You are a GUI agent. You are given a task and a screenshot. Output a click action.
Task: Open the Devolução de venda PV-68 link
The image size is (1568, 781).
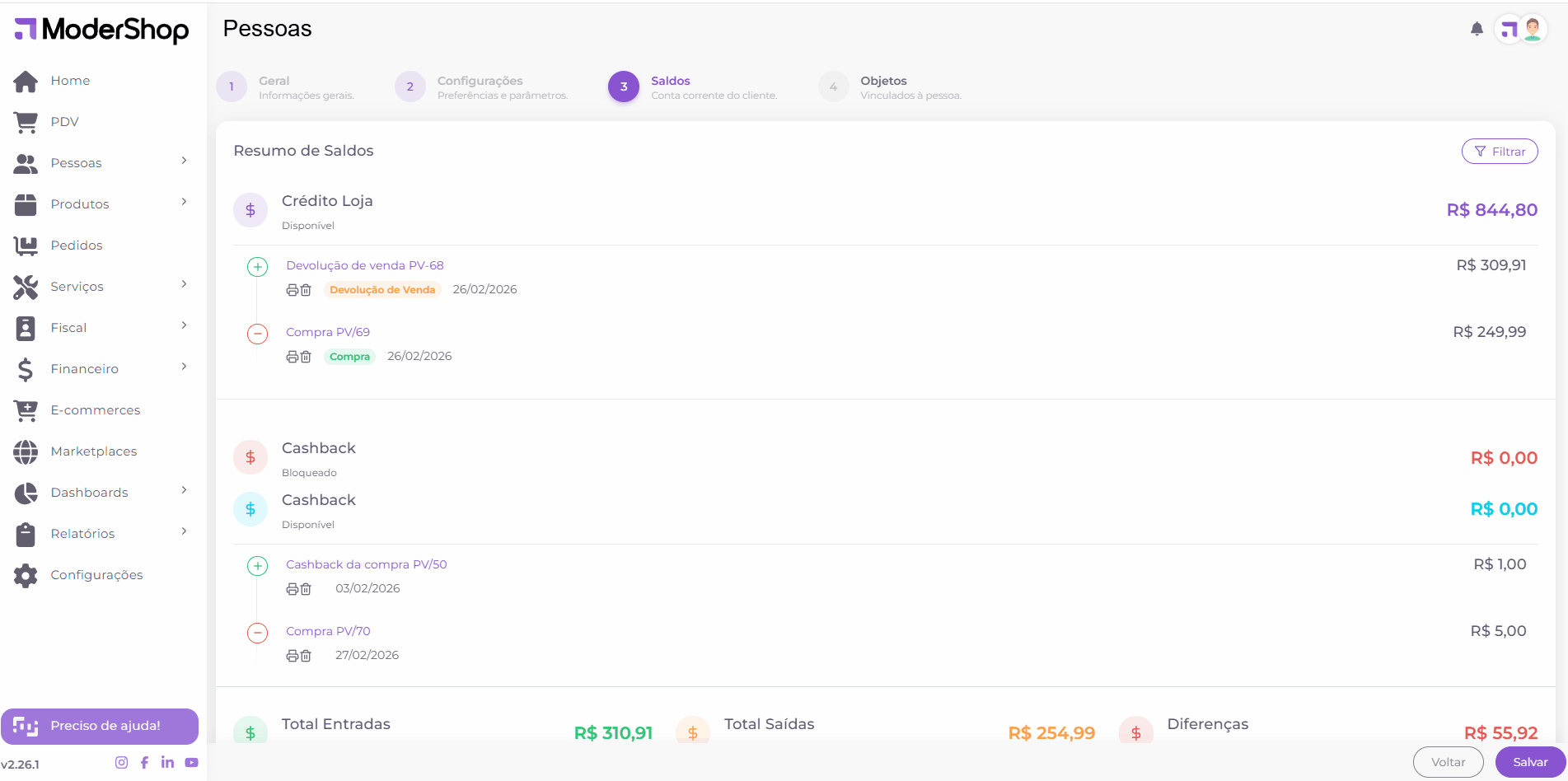(x=364, y=265)
